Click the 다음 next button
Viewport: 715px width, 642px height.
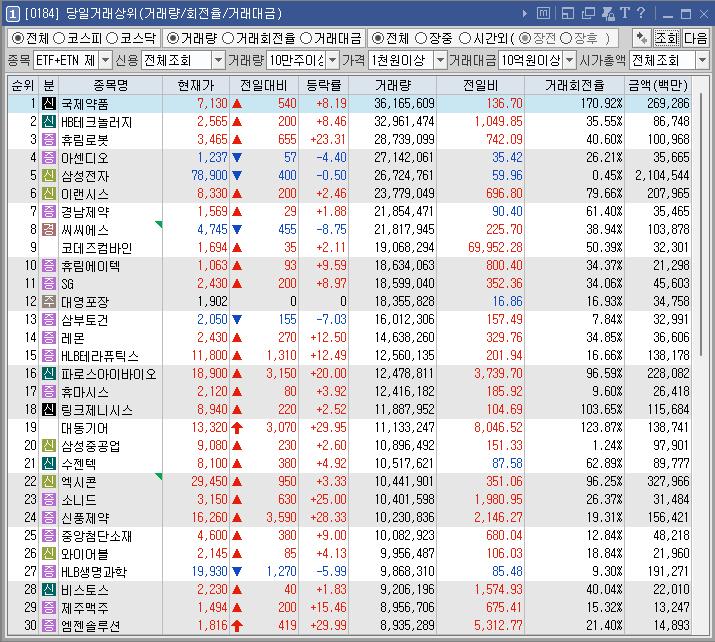pyautogui.click(x=694, y=38)
